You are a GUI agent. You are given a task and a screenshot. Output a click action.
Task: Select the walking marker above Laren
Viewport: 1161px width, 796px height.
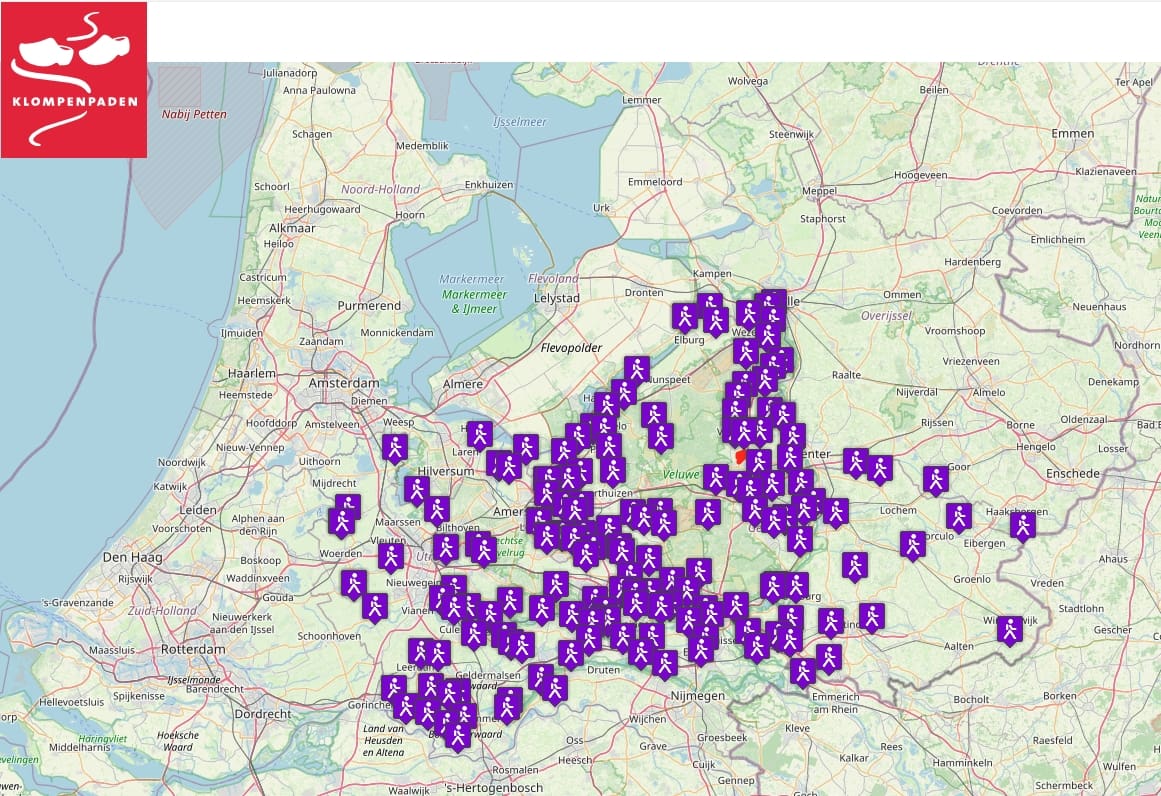pyautogui.click(x=480, y=434)
